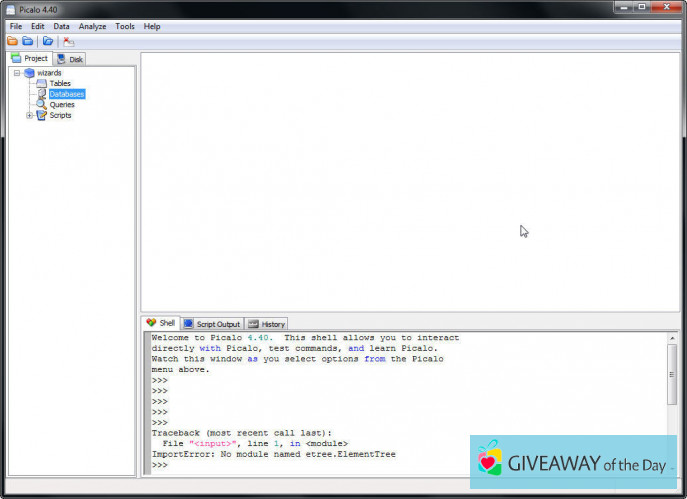Switch to the Disk tab

click(71, 59)
